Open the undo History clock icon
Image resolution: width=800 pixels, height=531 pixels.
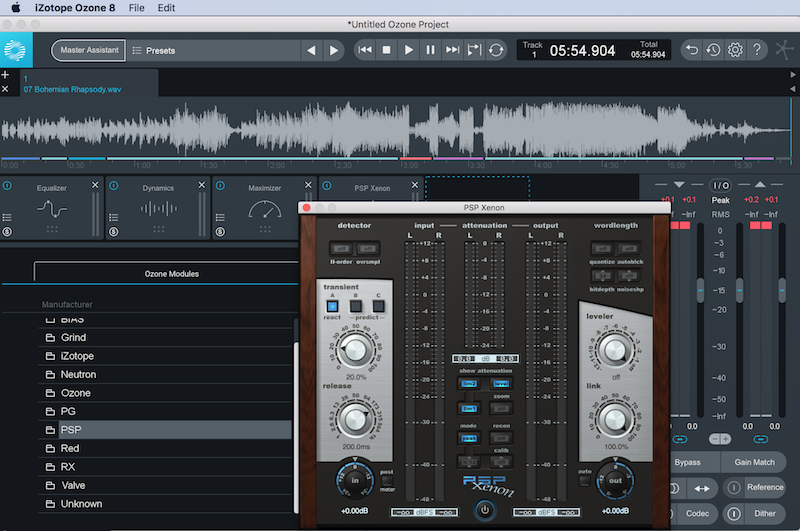(x=713, y=49)
